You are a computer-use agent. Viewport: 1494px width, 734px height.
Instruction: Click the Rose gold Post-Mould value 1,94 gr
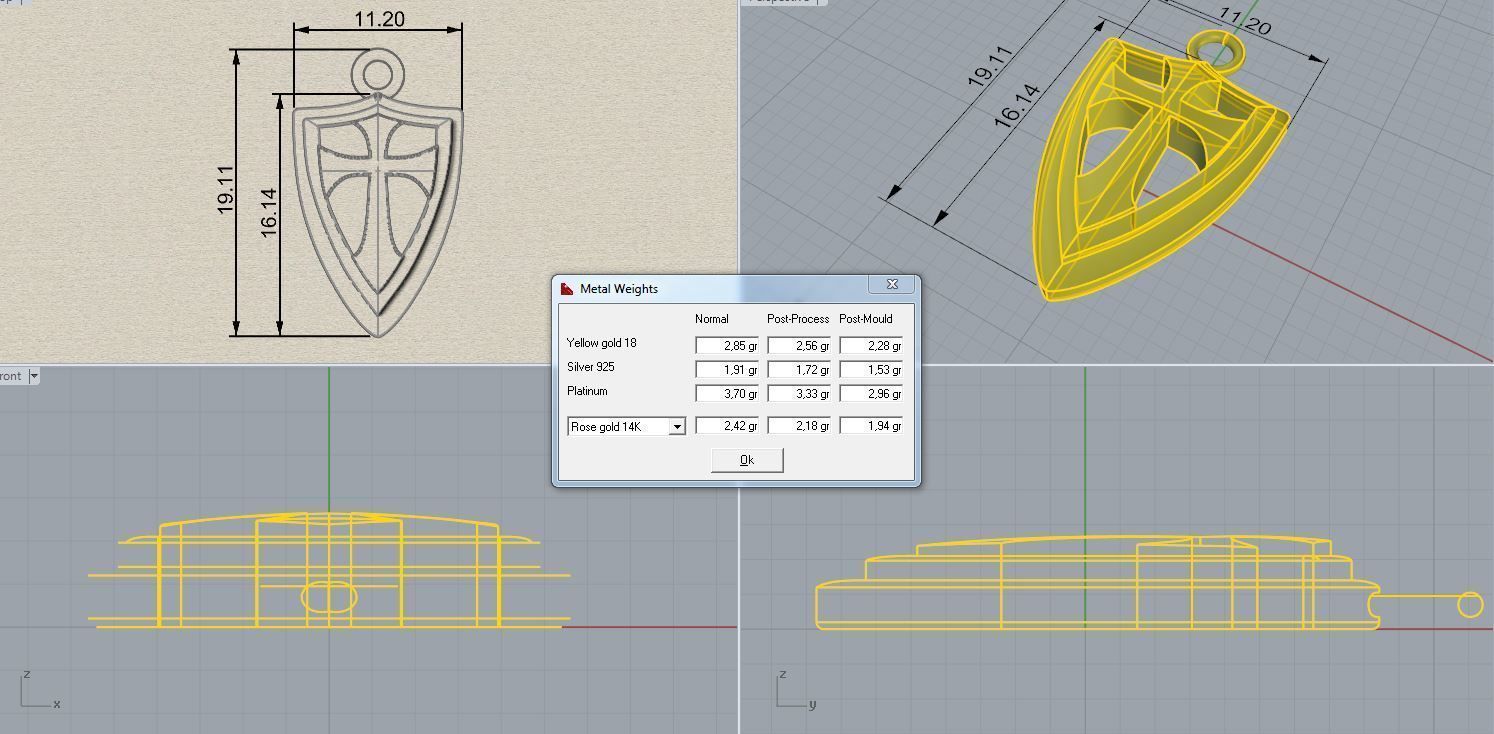pyautogui.click(x=871, y=425)
